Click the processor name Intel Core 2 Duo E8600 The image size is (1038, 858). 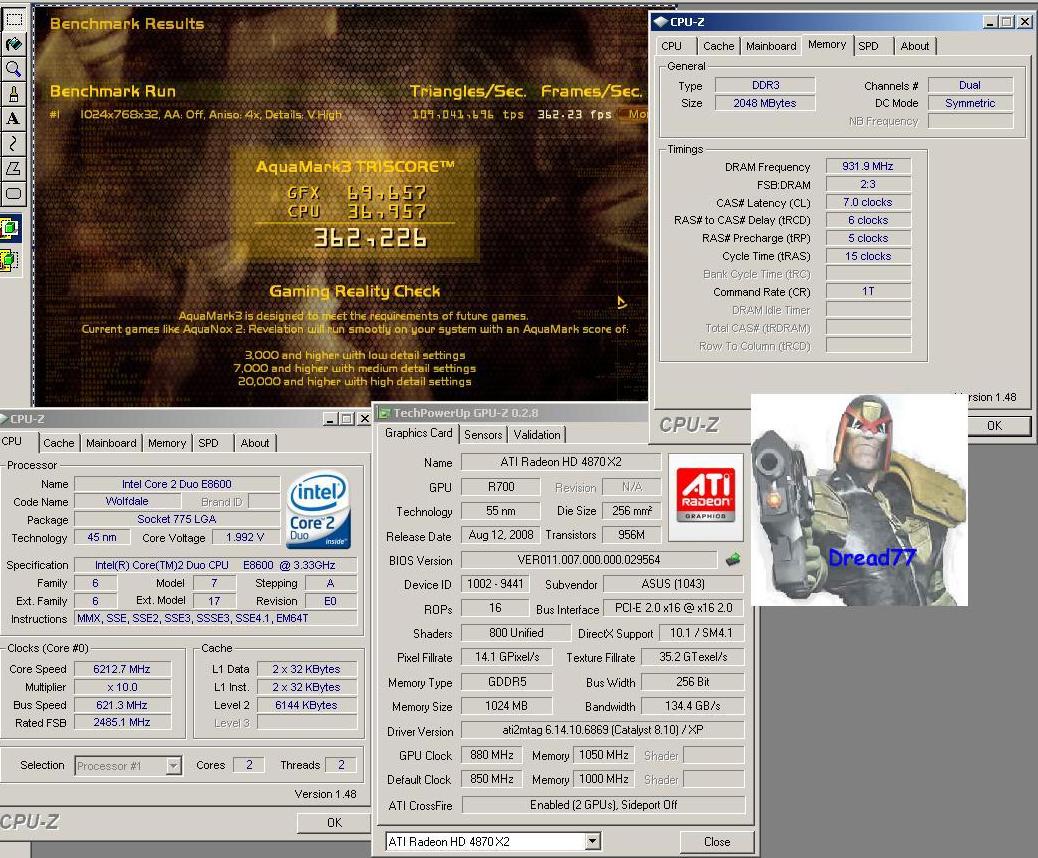pos(177,484)
